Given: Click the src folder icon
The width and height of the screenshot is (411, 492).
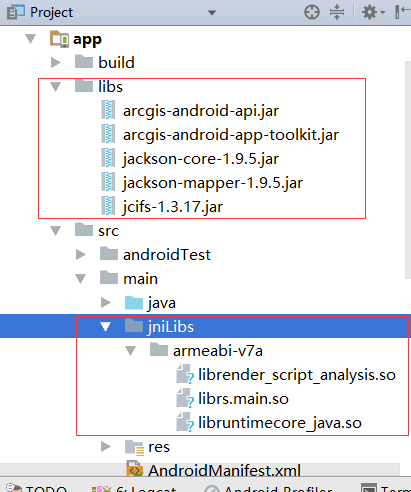Looking at the screenshot, I should pos(84,230).
